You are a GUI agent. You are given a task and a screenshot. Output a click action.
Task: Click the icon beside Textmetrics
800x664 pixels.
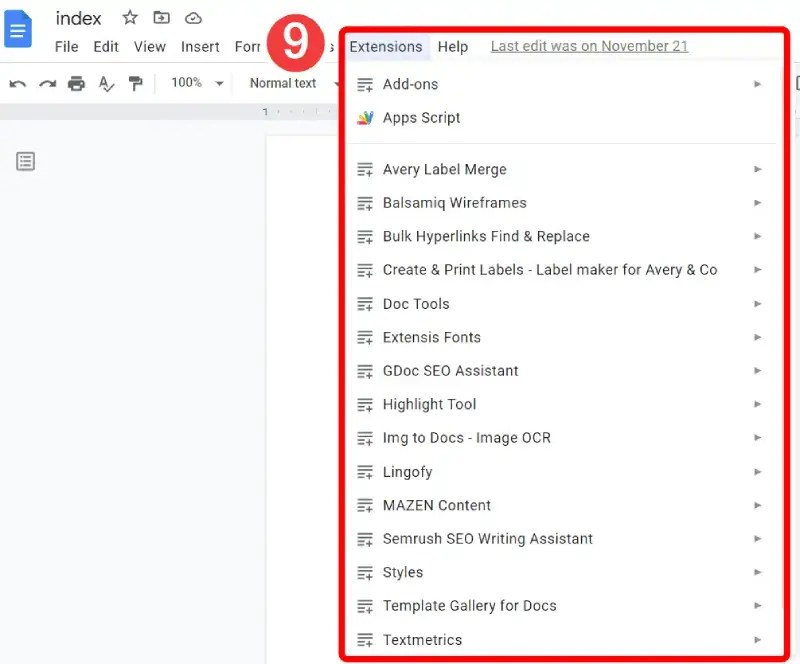click(365, 640)
